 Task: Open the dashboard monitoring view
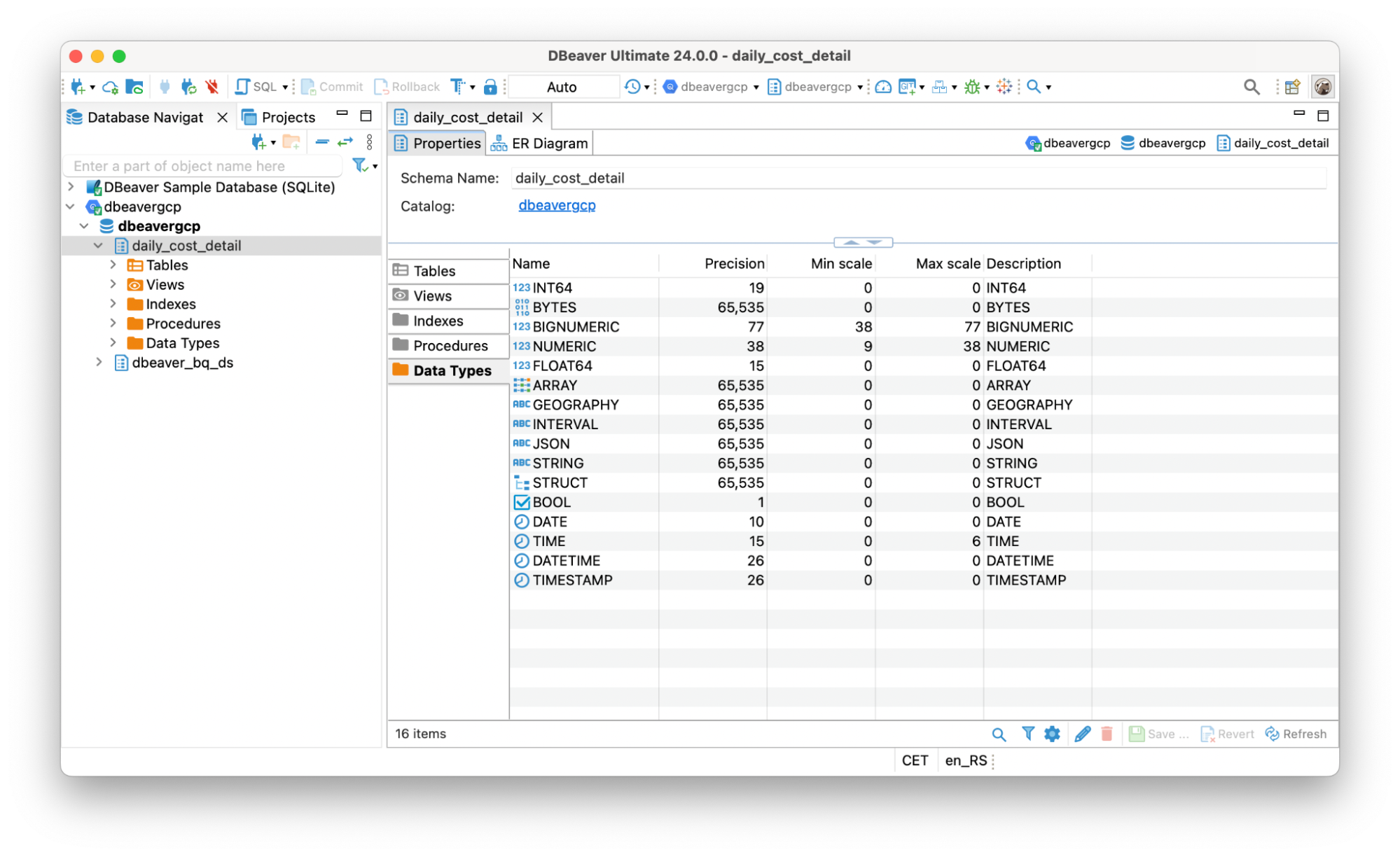pyautogui.click(x=883, y=86)
